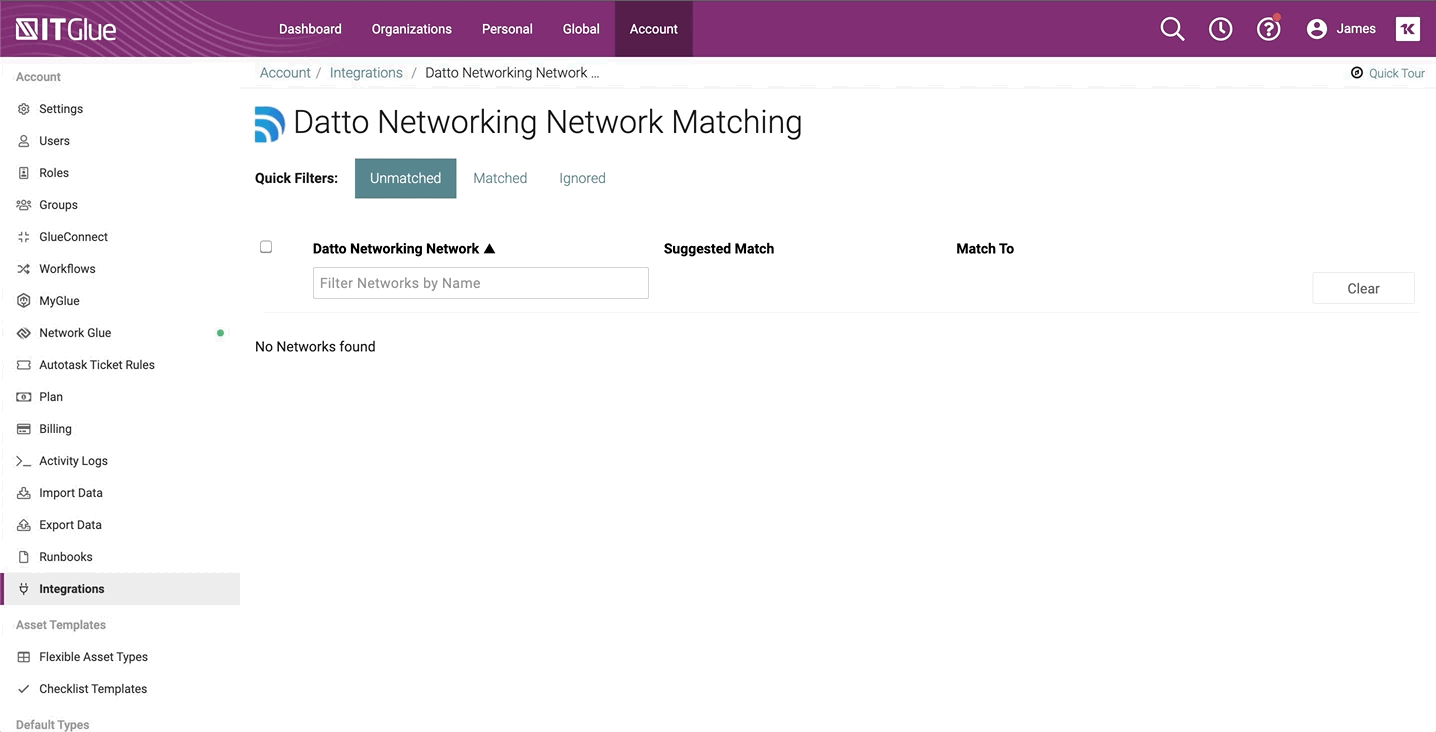Viewport: 1436px width, 732px height.
Task: Open Checklist Templates label
Action: [93, 689]
